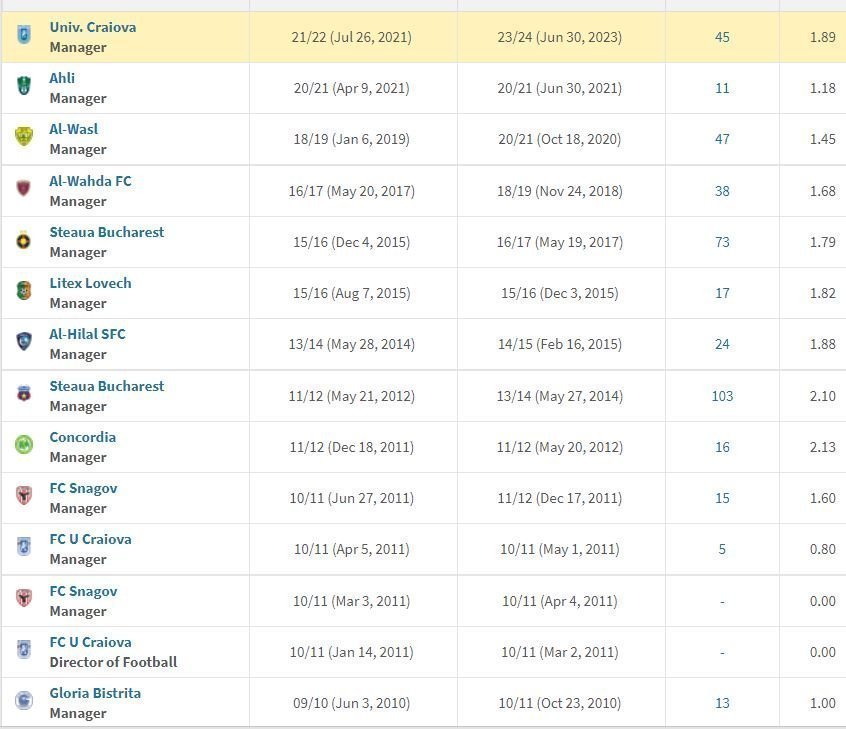Open Steaua Bucharest link dated May 21, 2012
Image resolution: width=846 pixels, height=729 pixels.
107,386
